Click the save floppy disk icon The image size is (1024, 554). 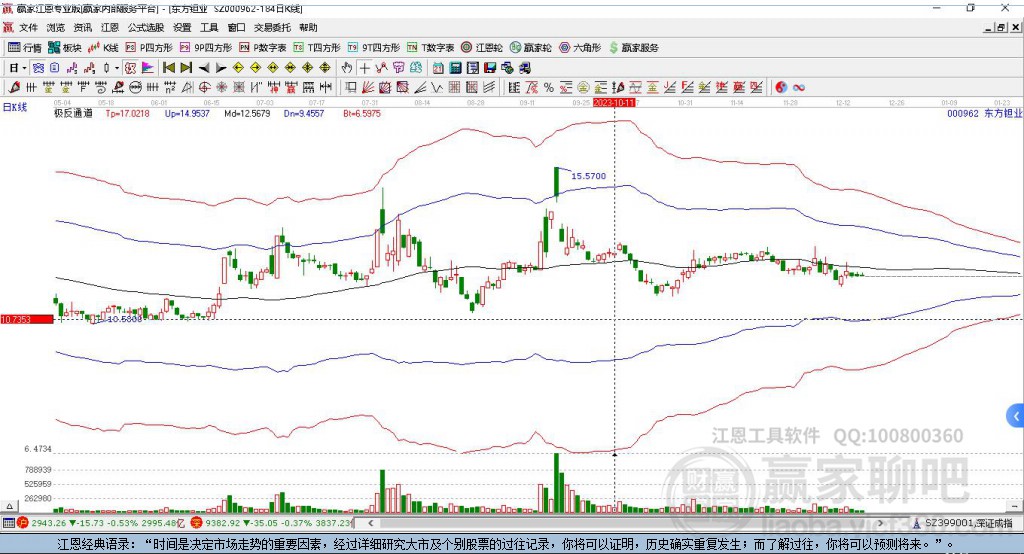(490, 68)
